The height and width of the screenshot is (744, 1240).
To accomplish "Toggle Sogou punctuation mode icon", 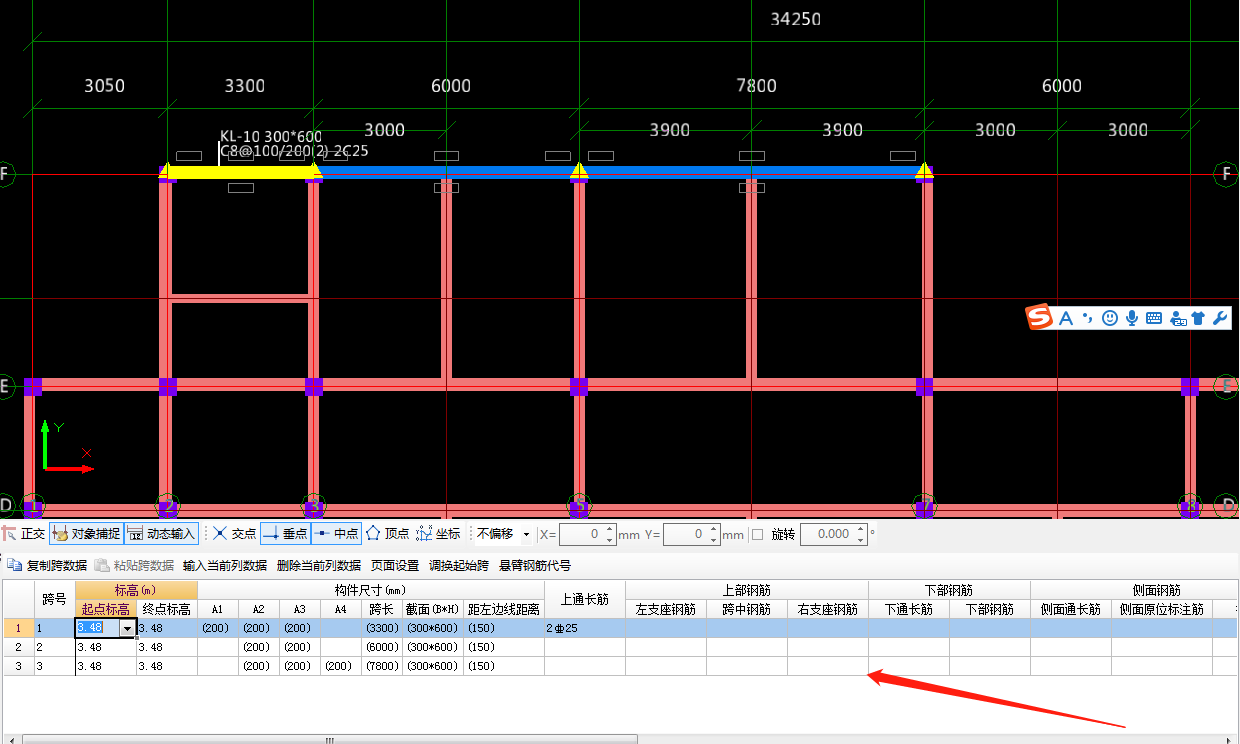I will click(1087, 318).
